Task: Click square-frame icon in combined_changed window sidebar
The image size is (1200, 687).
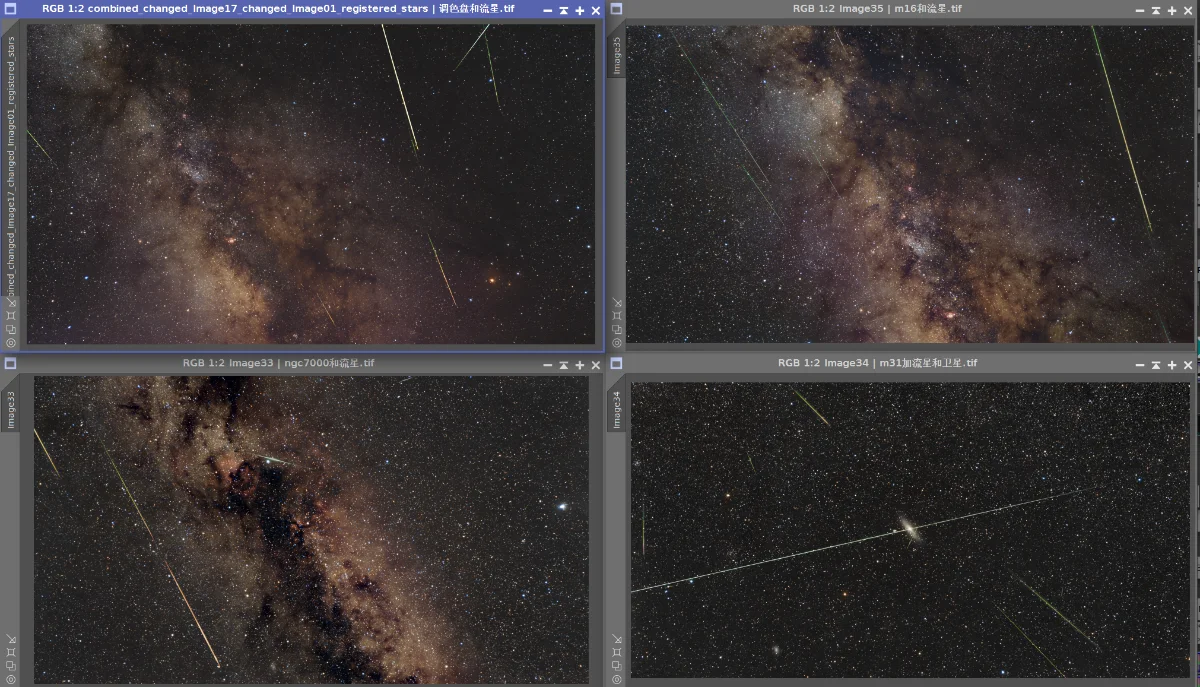Action: tap(11, 315)
